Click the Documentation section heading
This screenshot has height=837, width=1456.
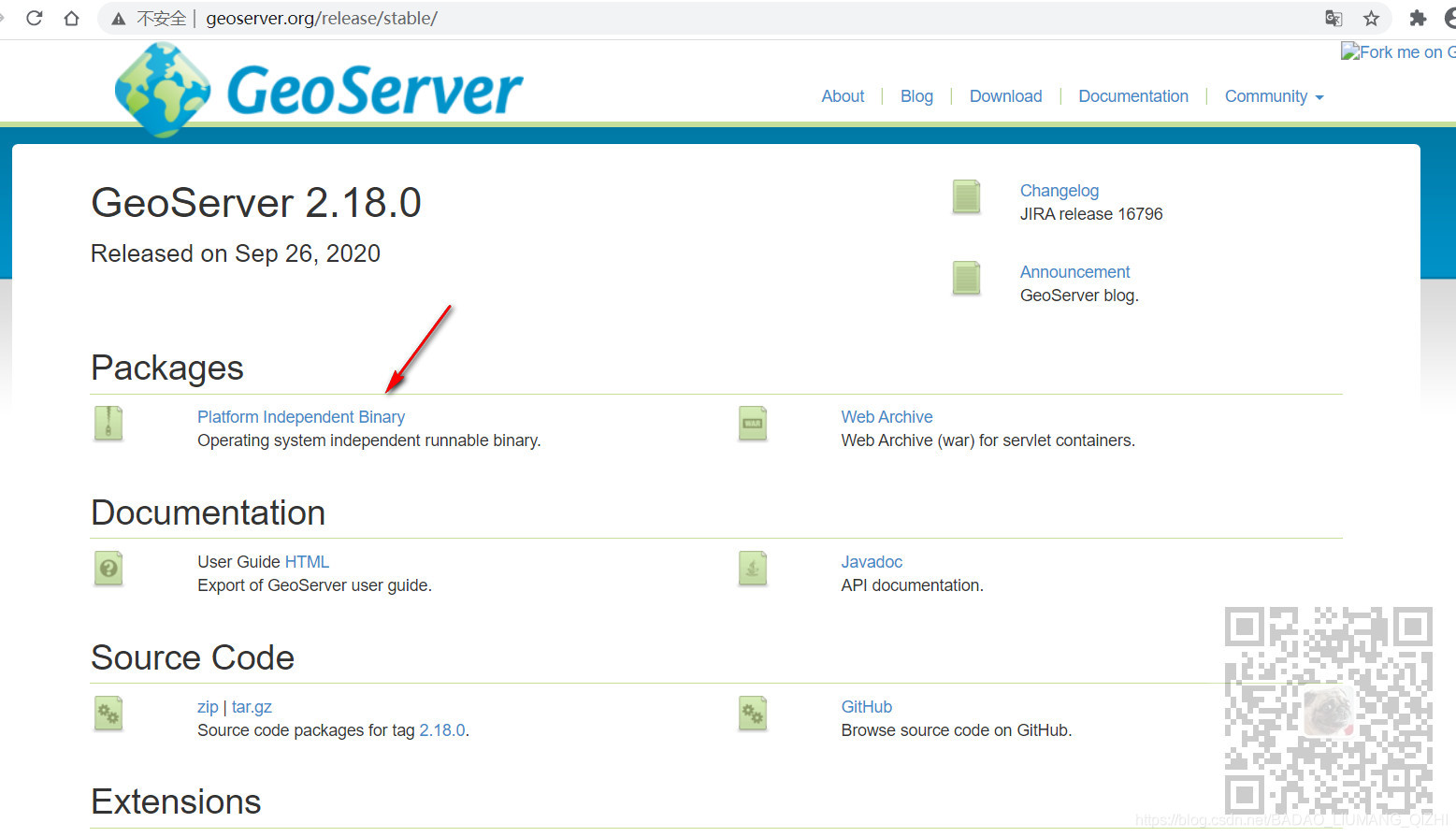click(208, 512)
